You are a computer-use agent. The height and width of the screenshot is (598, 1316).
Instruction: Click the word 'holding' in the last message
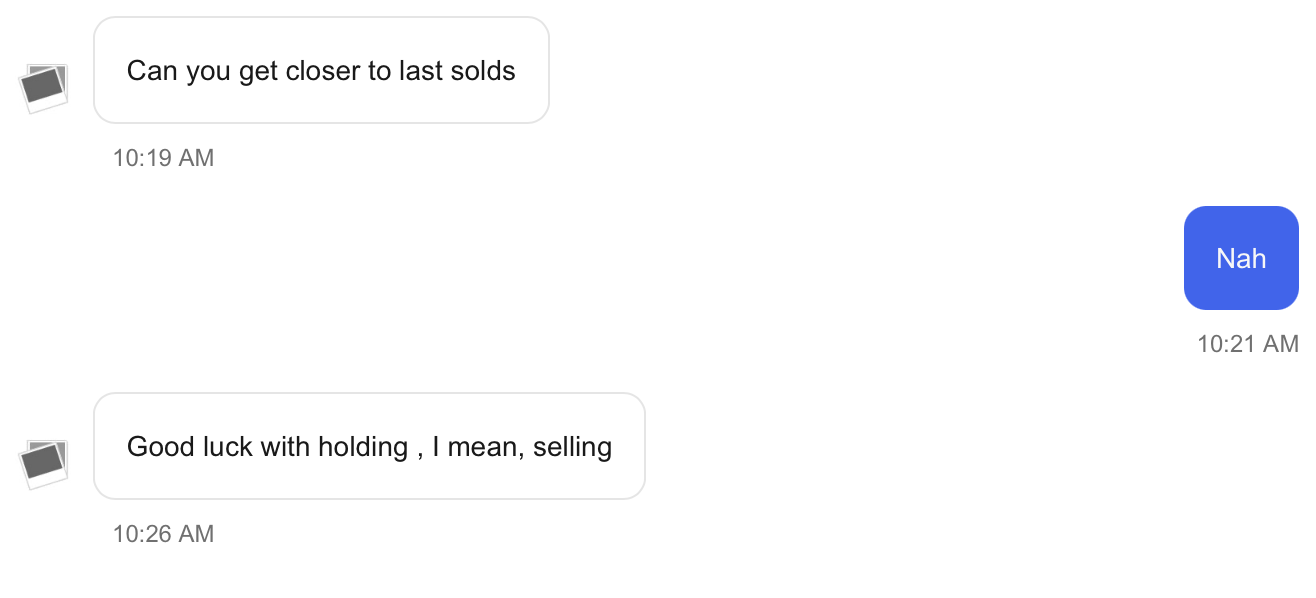tap(363, 447)
